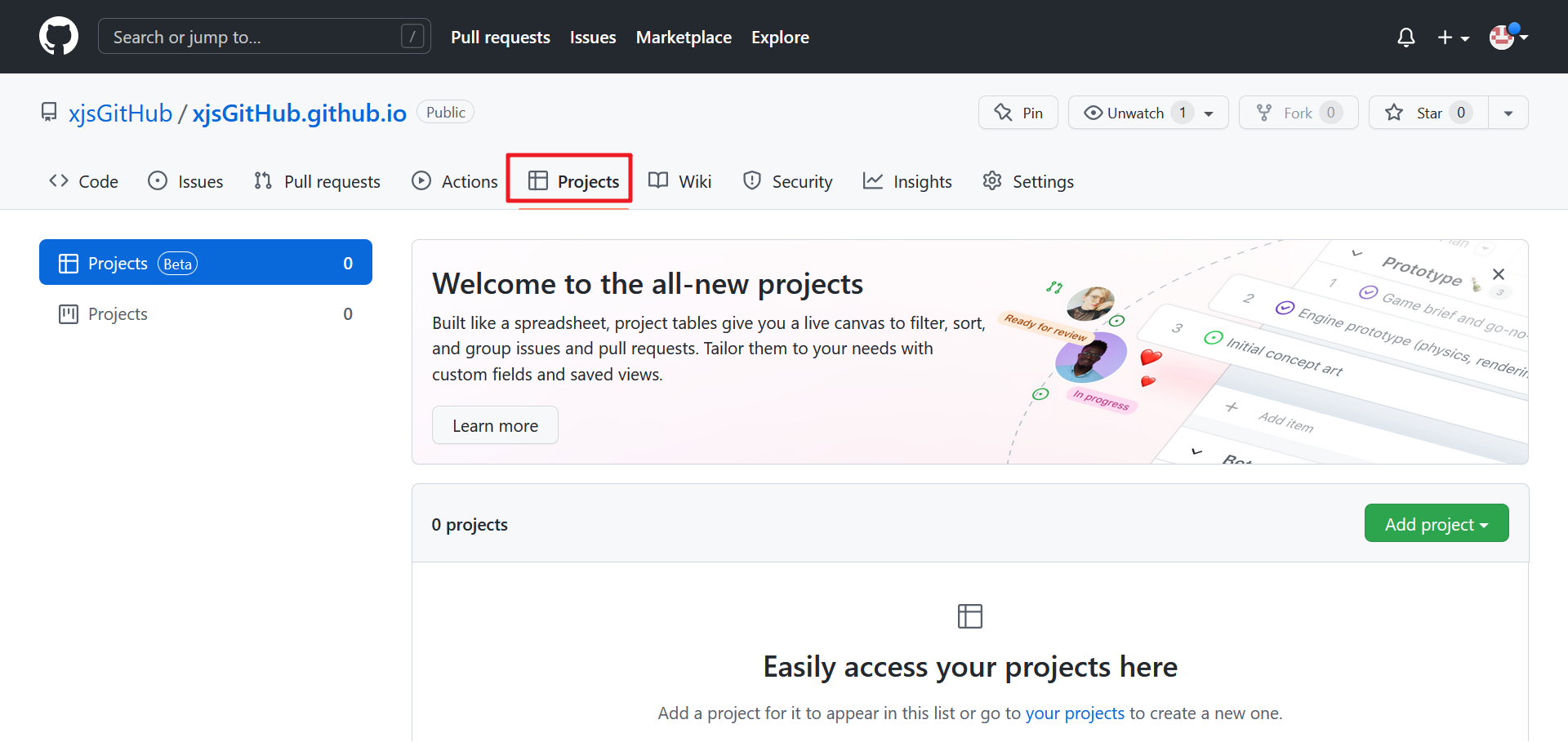The width and height of the screenshot is (1568, 742).
Task: Switch to the Insights tab
Action: (x=907, y=181)
